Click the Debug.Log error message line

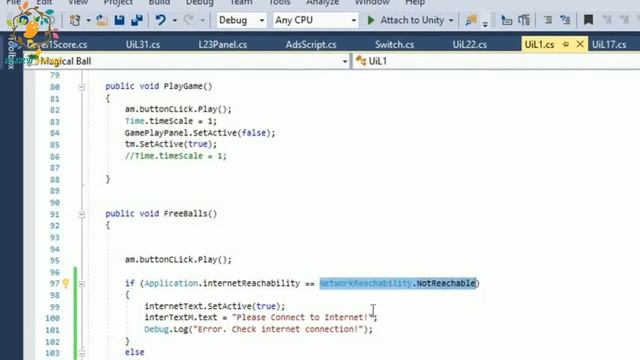pos(258,329)
